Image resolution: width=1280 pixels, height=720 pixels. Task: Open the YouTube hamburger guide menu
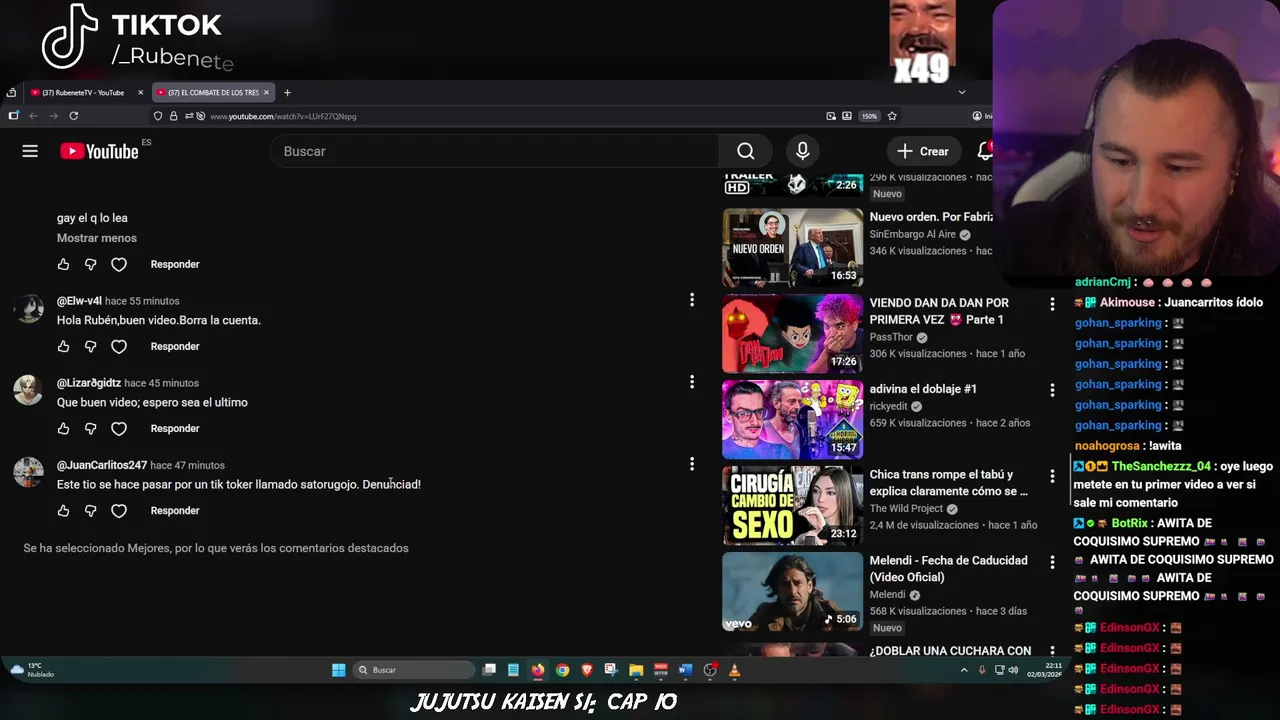point(30,151)
